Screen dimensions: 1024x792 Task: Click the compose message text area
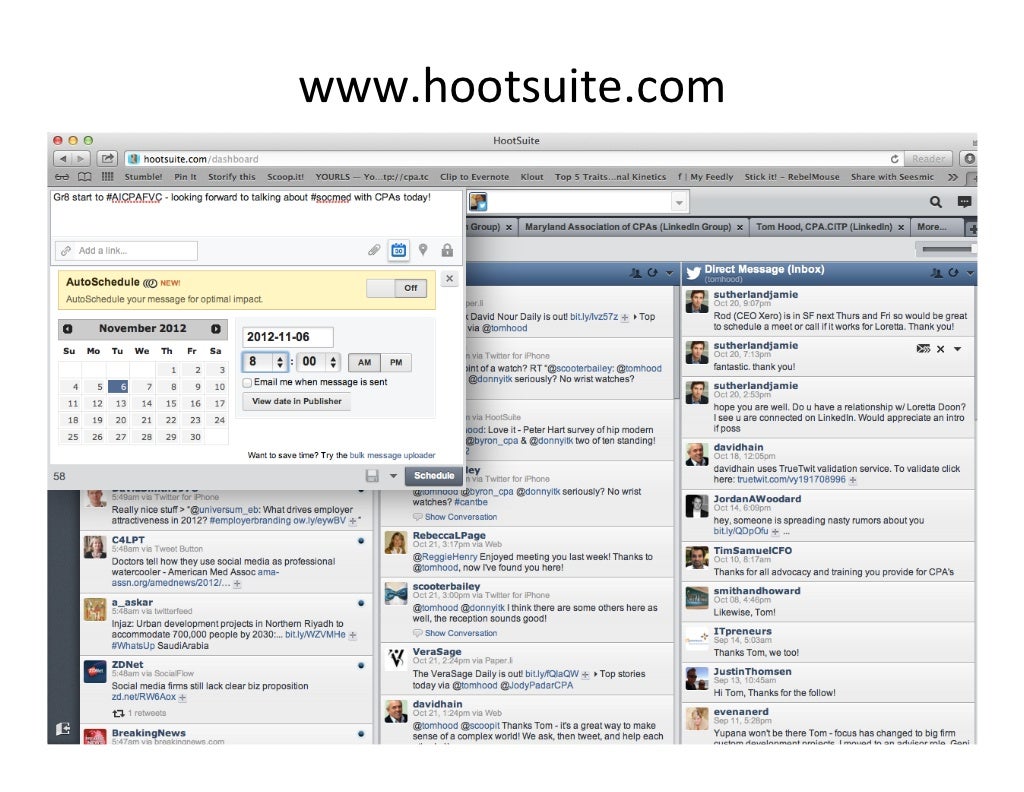coord(257,213)
